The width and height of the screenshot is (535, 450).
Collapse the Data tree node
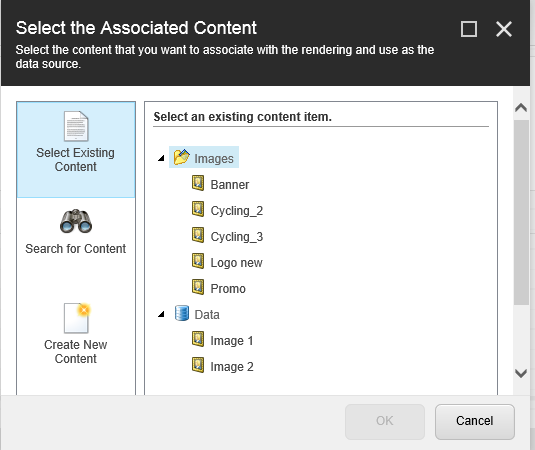coord(161,314)
